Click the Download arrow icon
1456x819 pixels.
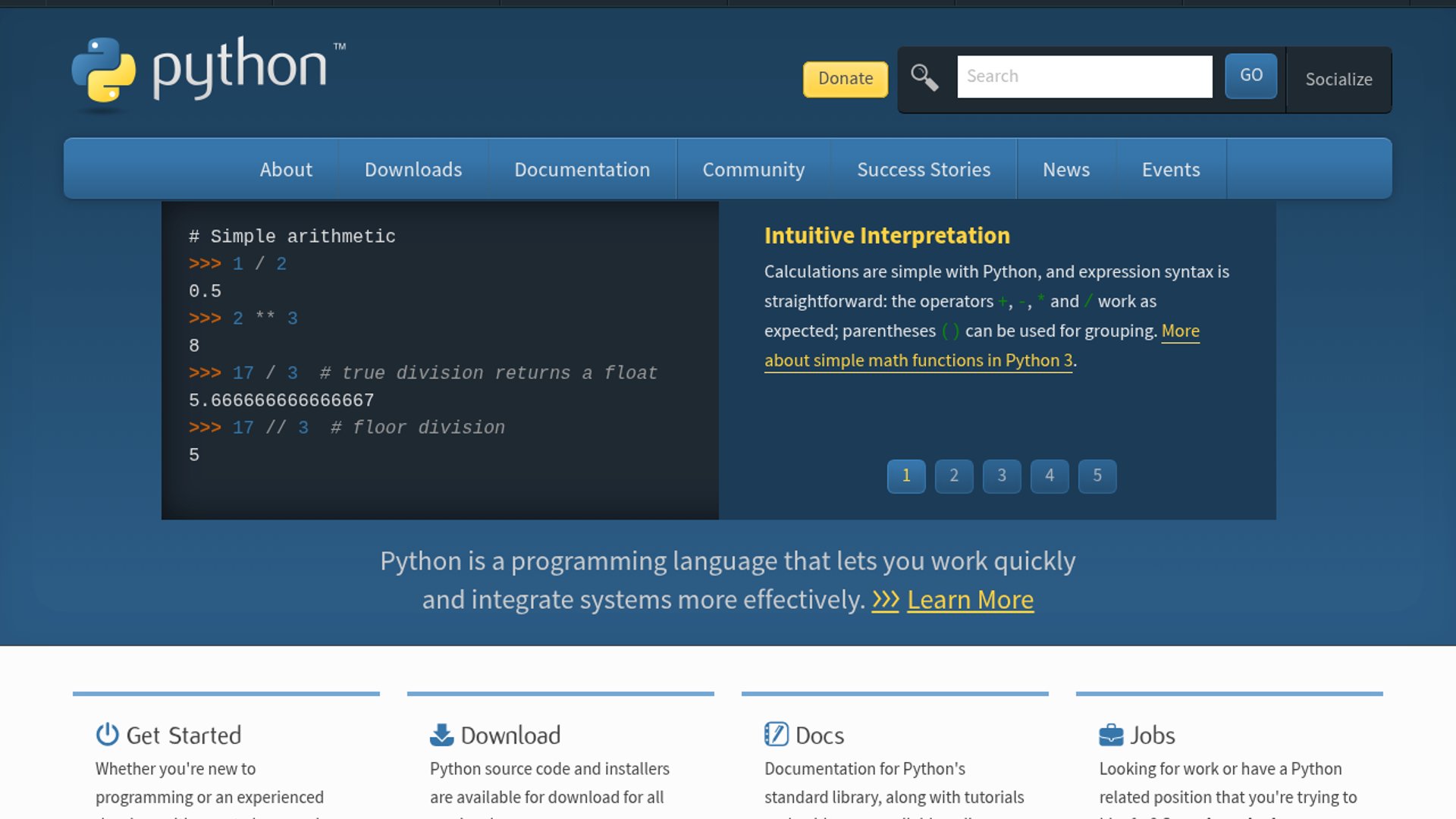click(441, 734)
